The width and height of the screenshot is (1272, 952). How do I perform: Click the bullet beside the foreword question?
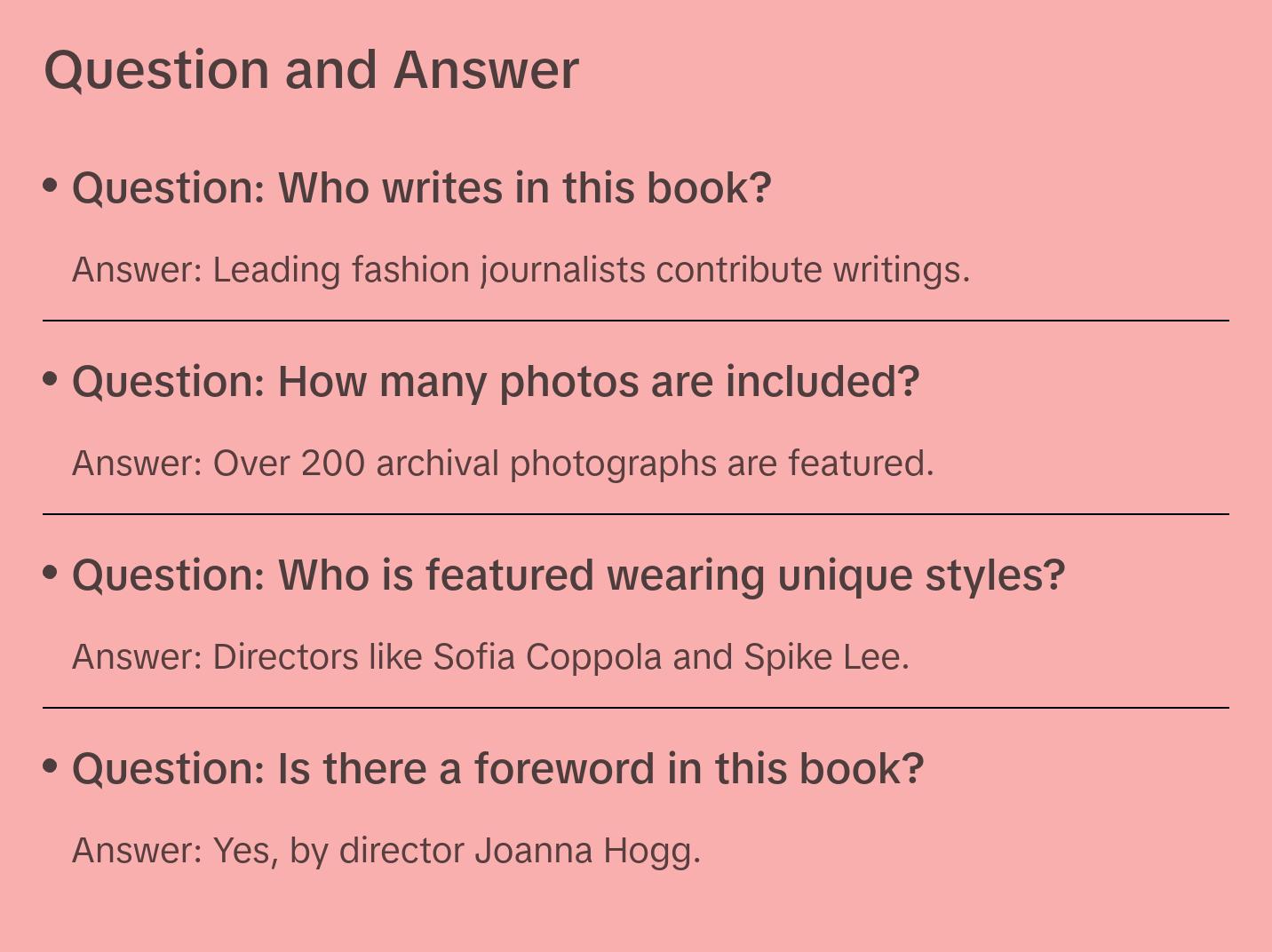[x=51, y=766]
